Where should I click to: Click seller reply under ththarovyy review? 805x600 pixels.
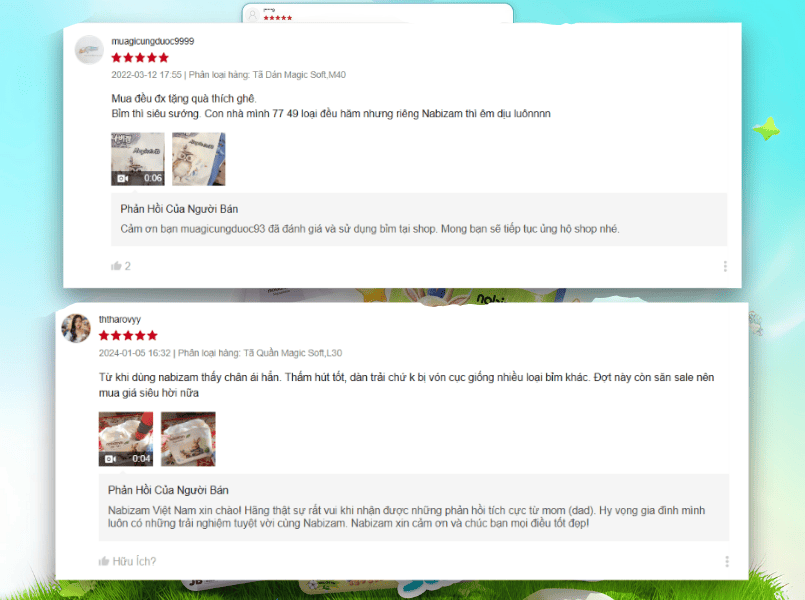click(414, 507)
